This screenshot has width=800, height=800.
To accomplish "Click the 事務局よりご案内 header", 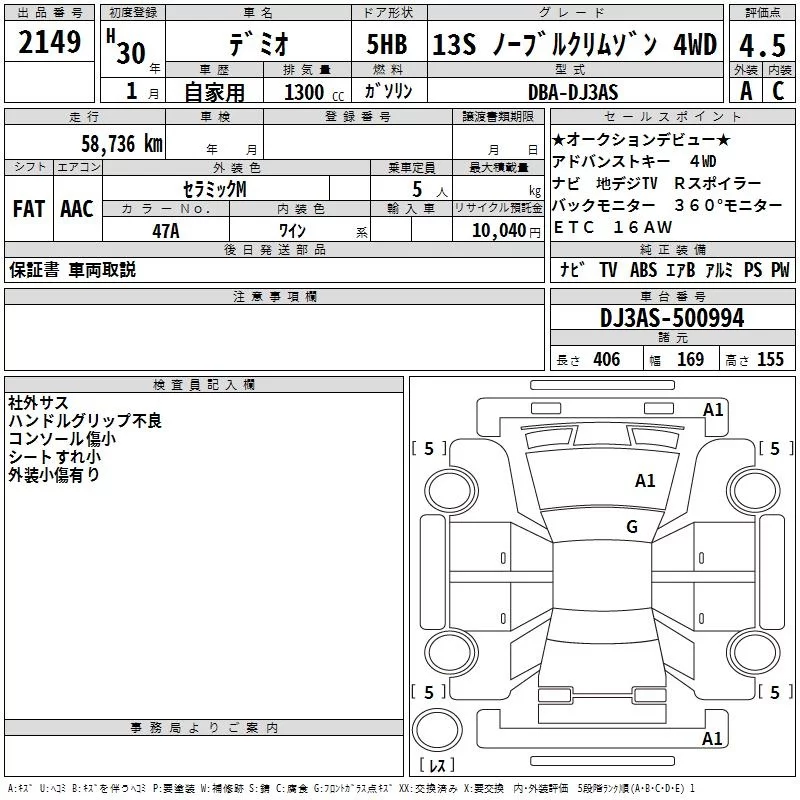I will [204, 728].
